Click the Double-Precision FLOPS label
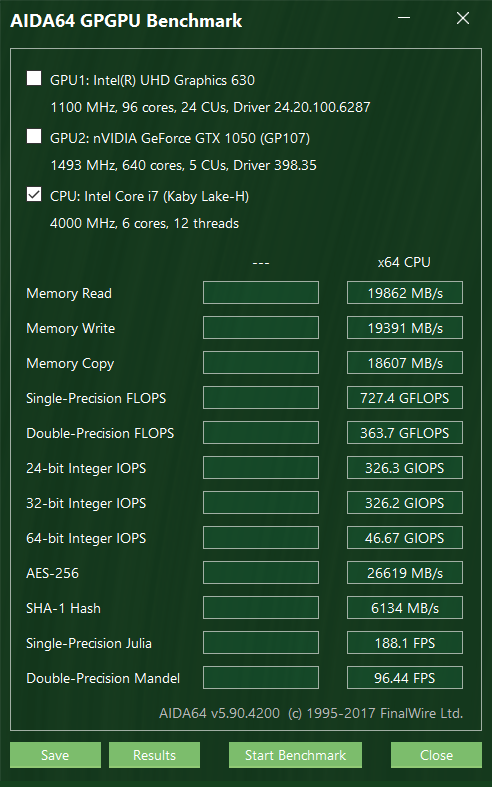Image resolution: width=492 pixels, height=787 pixels. (x=100, y=433)
